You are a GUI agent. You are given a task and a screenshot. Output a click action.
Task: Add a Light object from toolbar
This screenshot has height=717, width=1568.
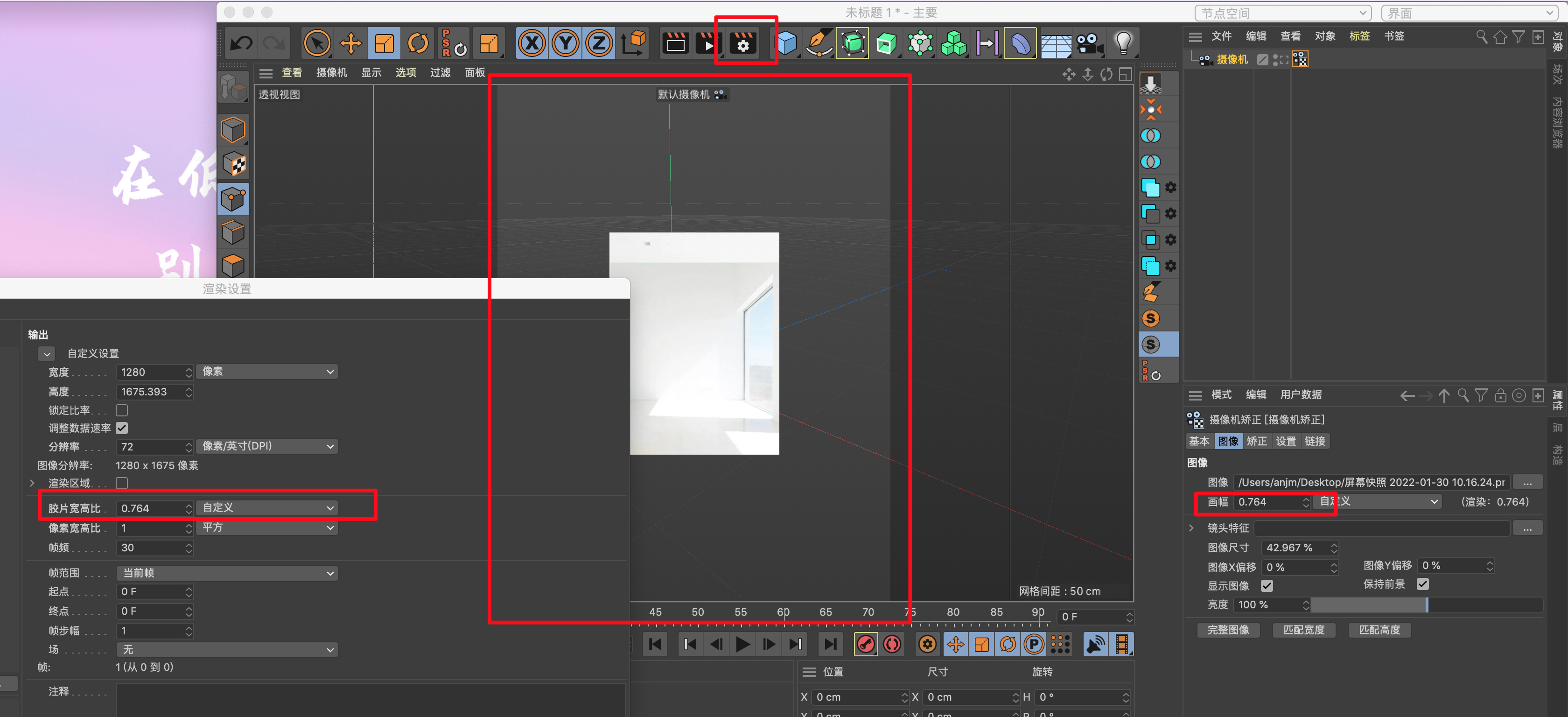(1123, 43)
